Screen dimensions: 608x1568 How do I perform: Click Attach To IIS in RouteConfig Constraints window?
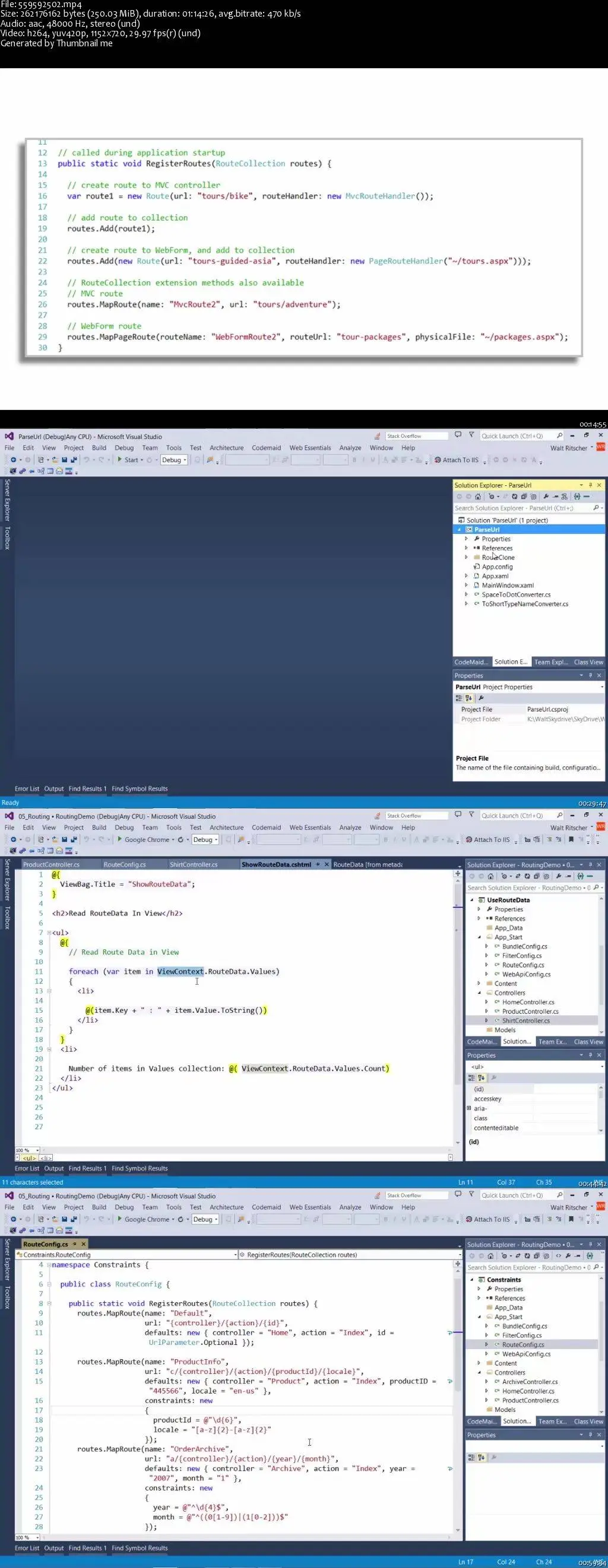[x=487, y=1220]
